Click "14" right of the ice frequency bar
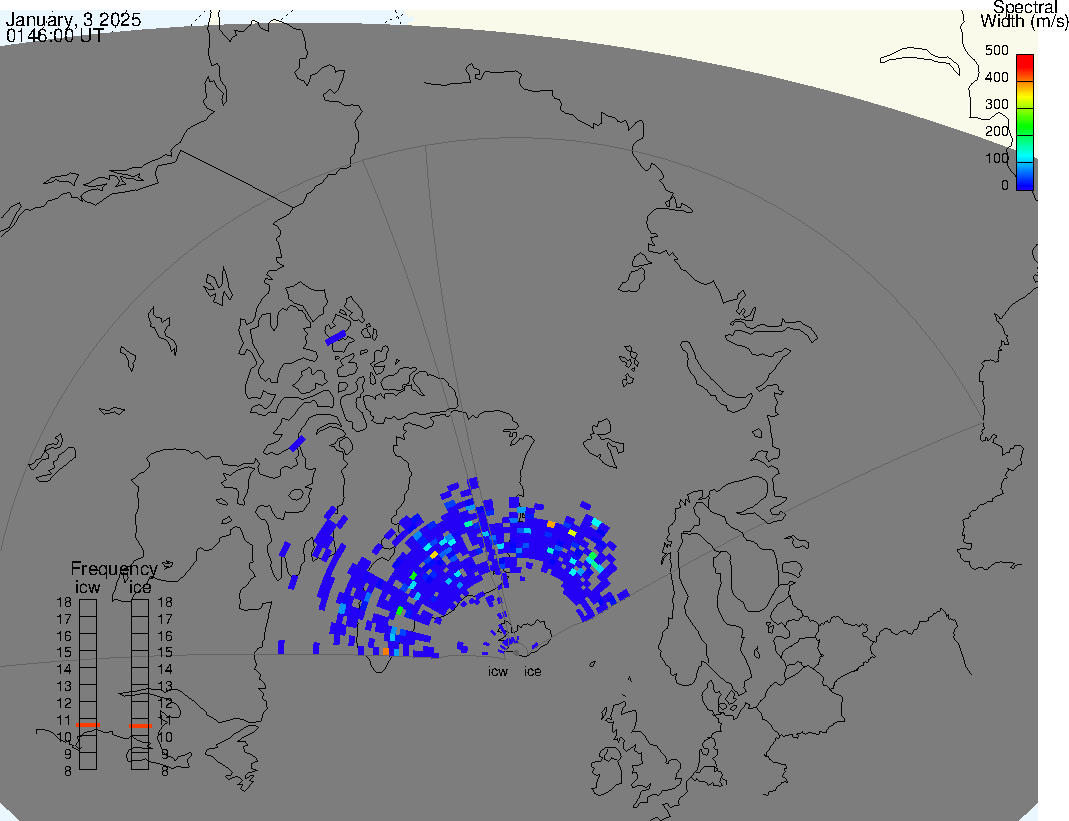Screen dimensions: 1069x821 165,670
